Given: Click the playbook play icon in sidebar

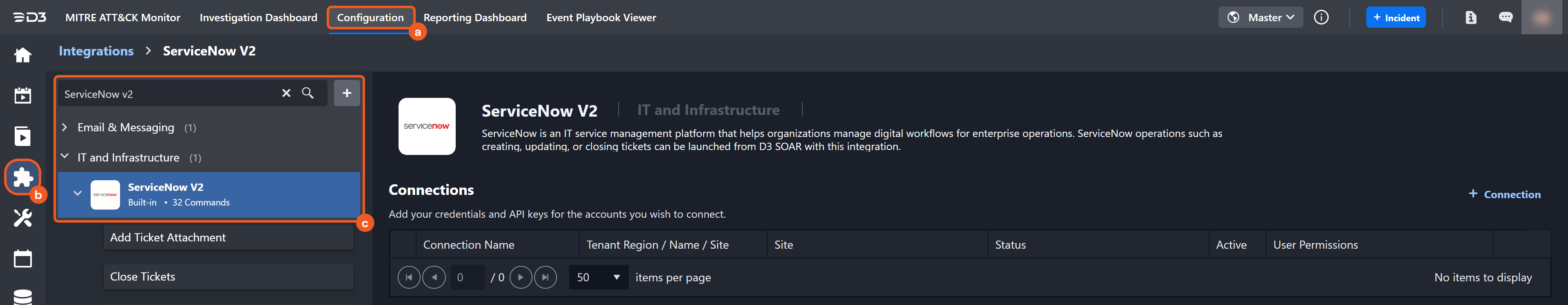Looking at the screenshot, I should [x=22, y=136].
